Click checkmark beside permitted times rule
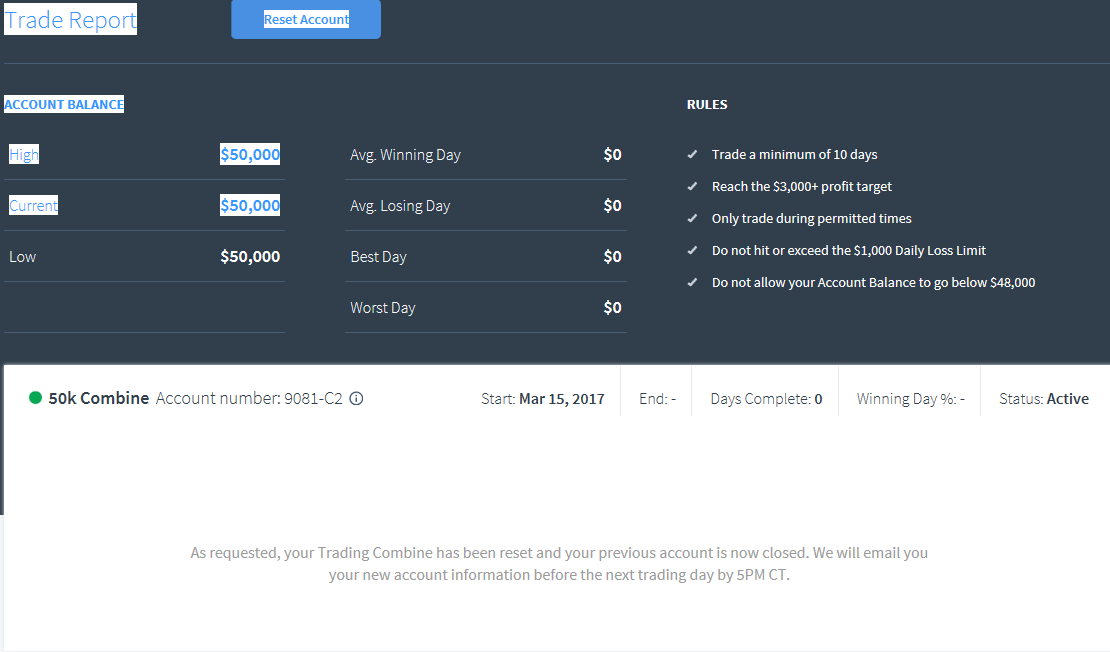Screen dimensions: 1110x652 [x=692, y=218]
